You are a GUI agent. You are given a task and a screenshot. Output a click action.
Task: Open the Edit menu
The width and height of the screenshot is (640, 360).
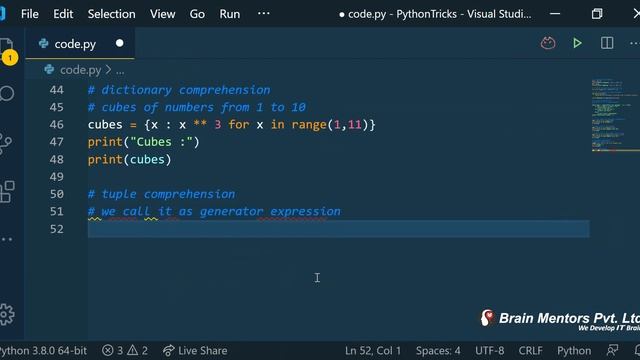(63, 14)
